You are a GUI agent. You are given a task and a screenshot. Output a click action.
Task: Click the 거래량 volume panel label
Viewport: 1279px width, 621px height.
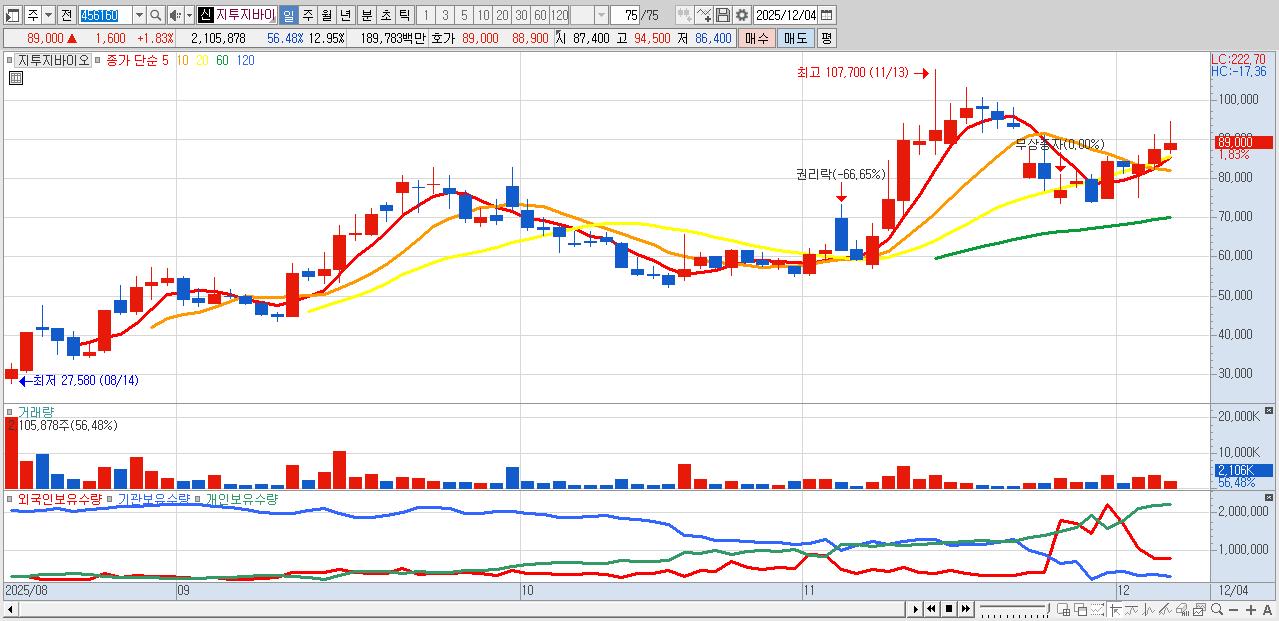[36, 411]
